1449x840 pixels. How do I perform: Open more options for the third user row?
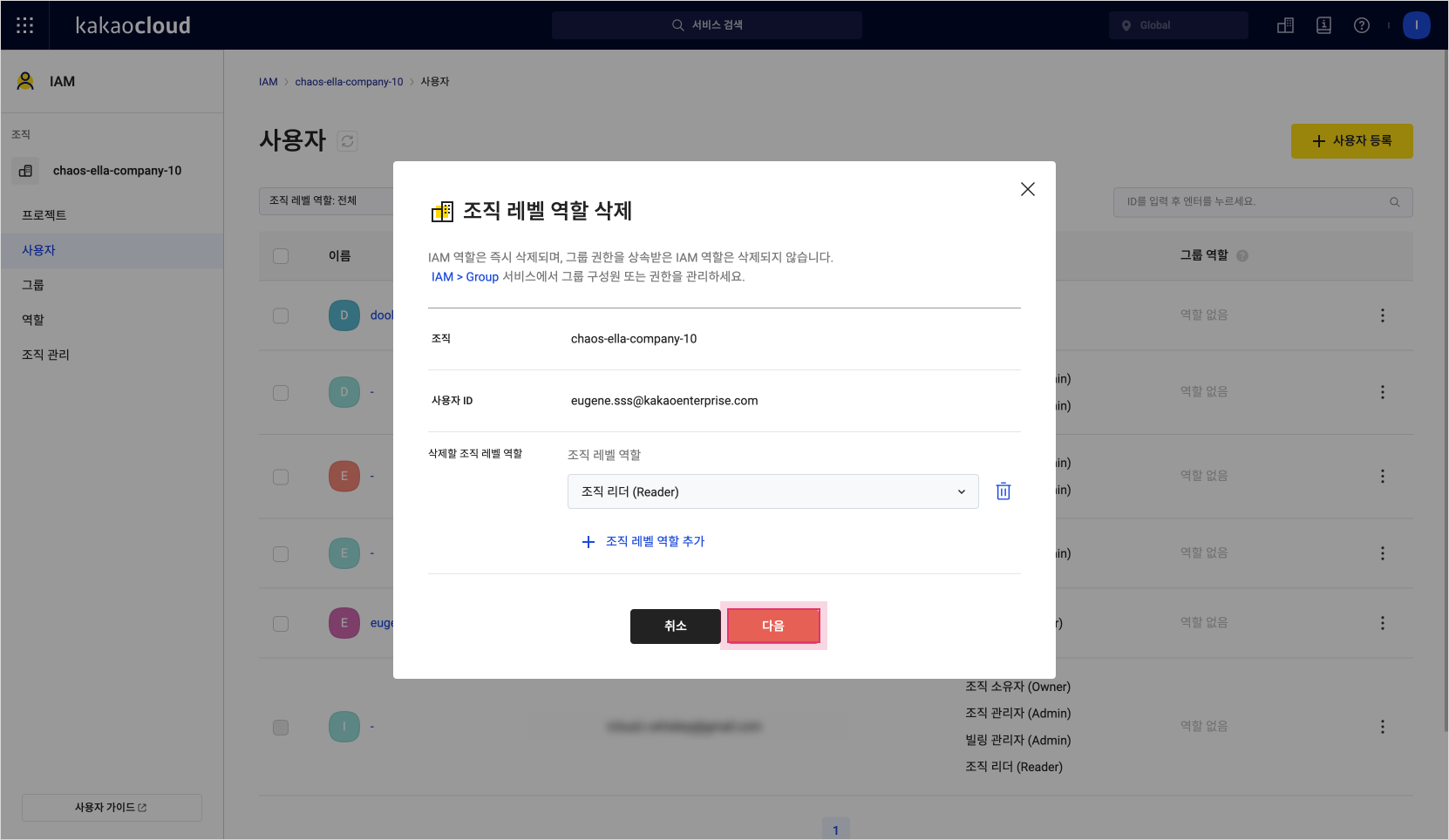click(1382, 477)
